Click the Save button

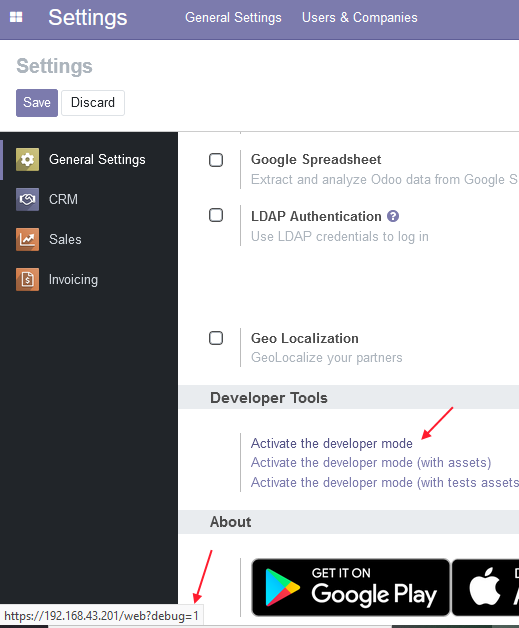(37, 103)
